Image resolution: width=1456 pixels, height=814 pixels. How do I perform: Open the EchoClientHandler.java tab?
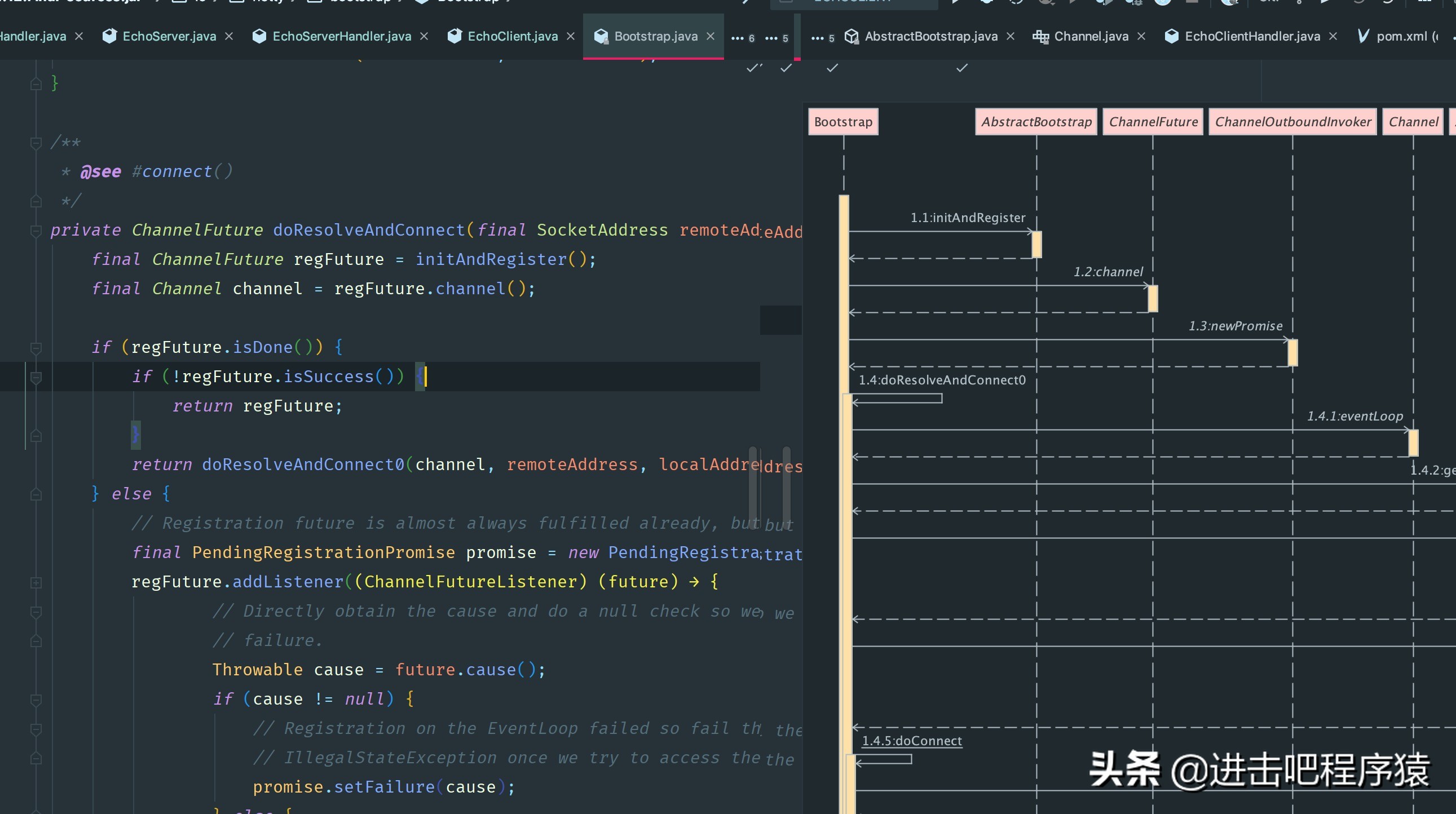pyautogui.click(x=1252, y=36)
